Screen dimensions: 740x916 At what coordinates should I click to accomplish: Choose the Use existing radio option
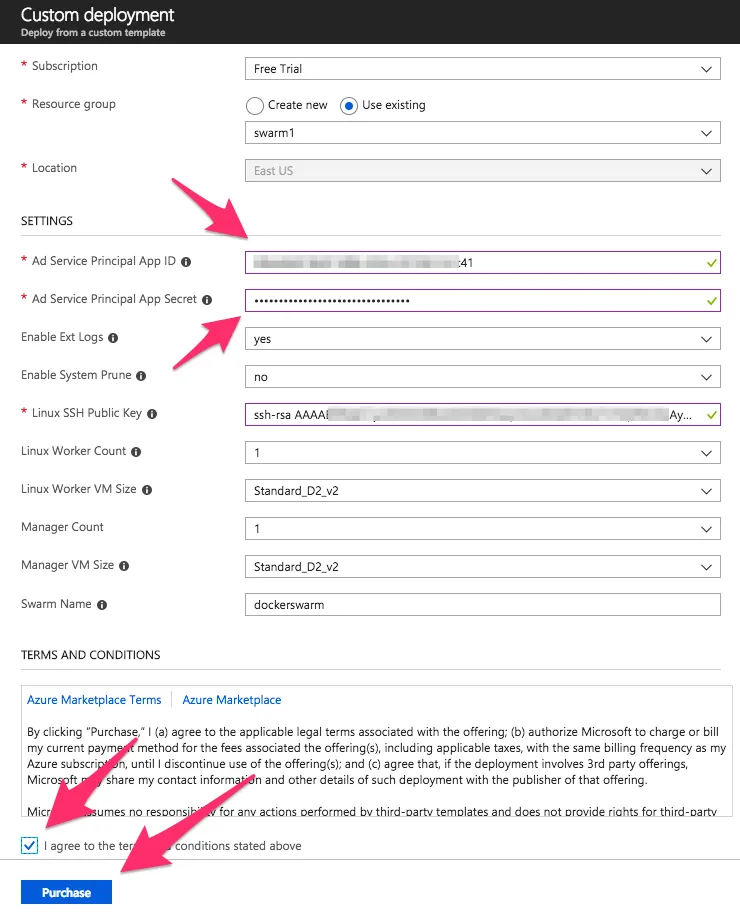349,106
